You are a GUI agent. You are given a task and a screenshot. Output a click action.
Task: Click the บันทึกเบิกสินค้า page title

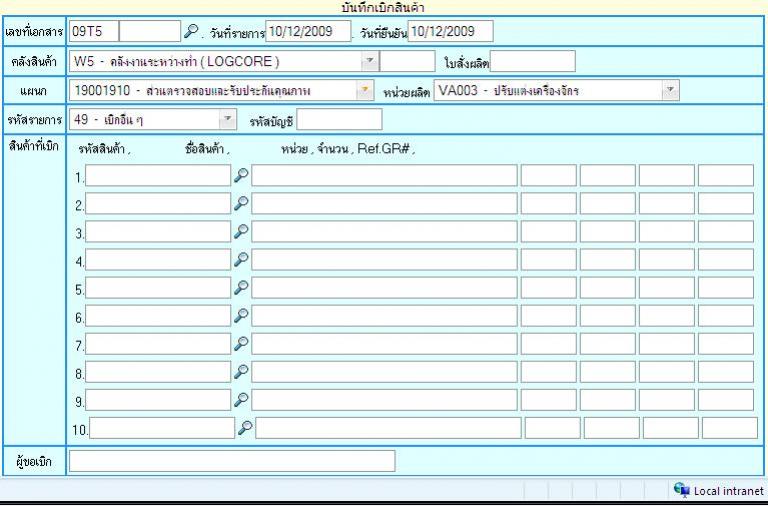pos(384,8)
